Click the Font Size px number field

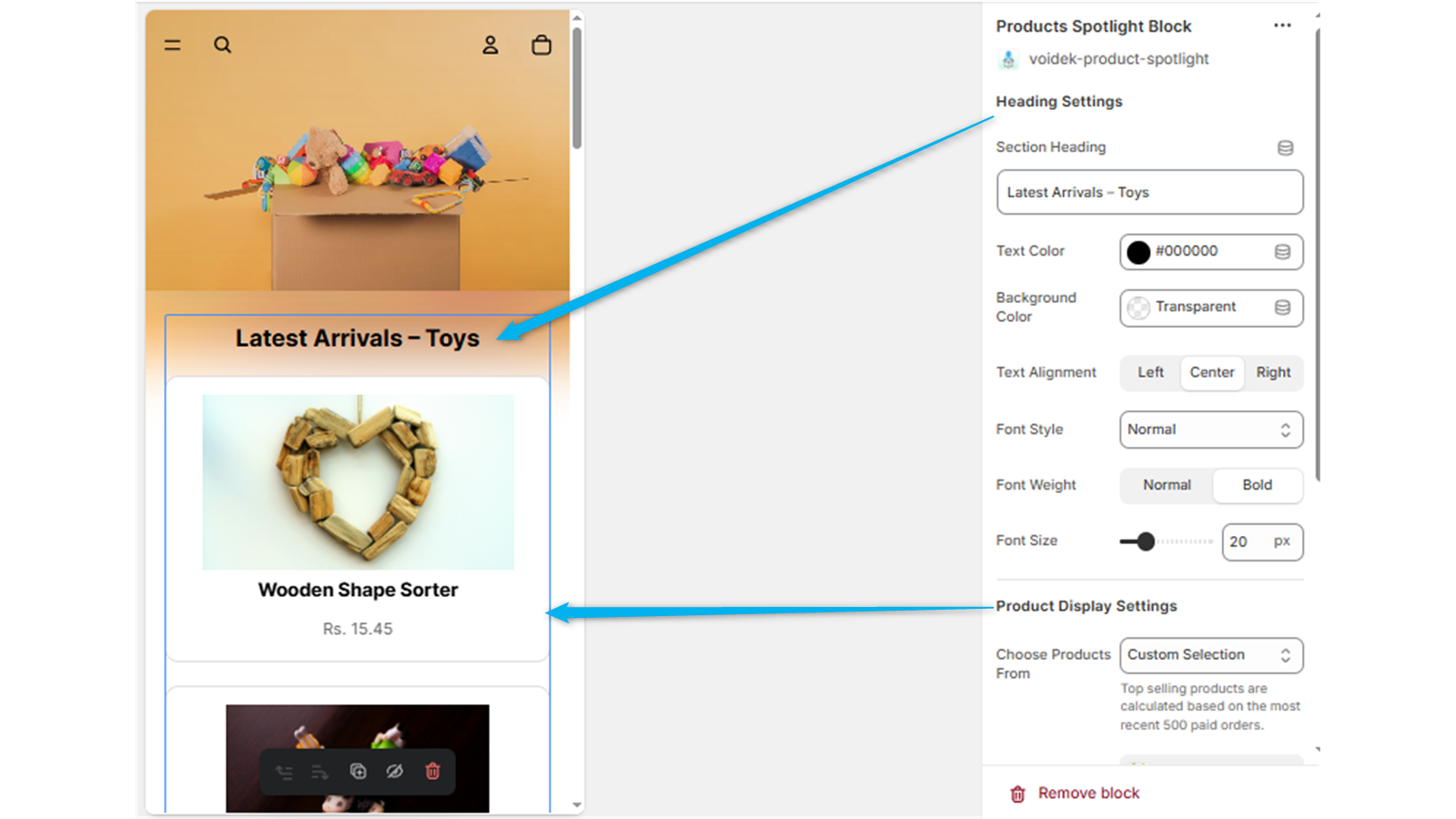(x=1262, y=541)
